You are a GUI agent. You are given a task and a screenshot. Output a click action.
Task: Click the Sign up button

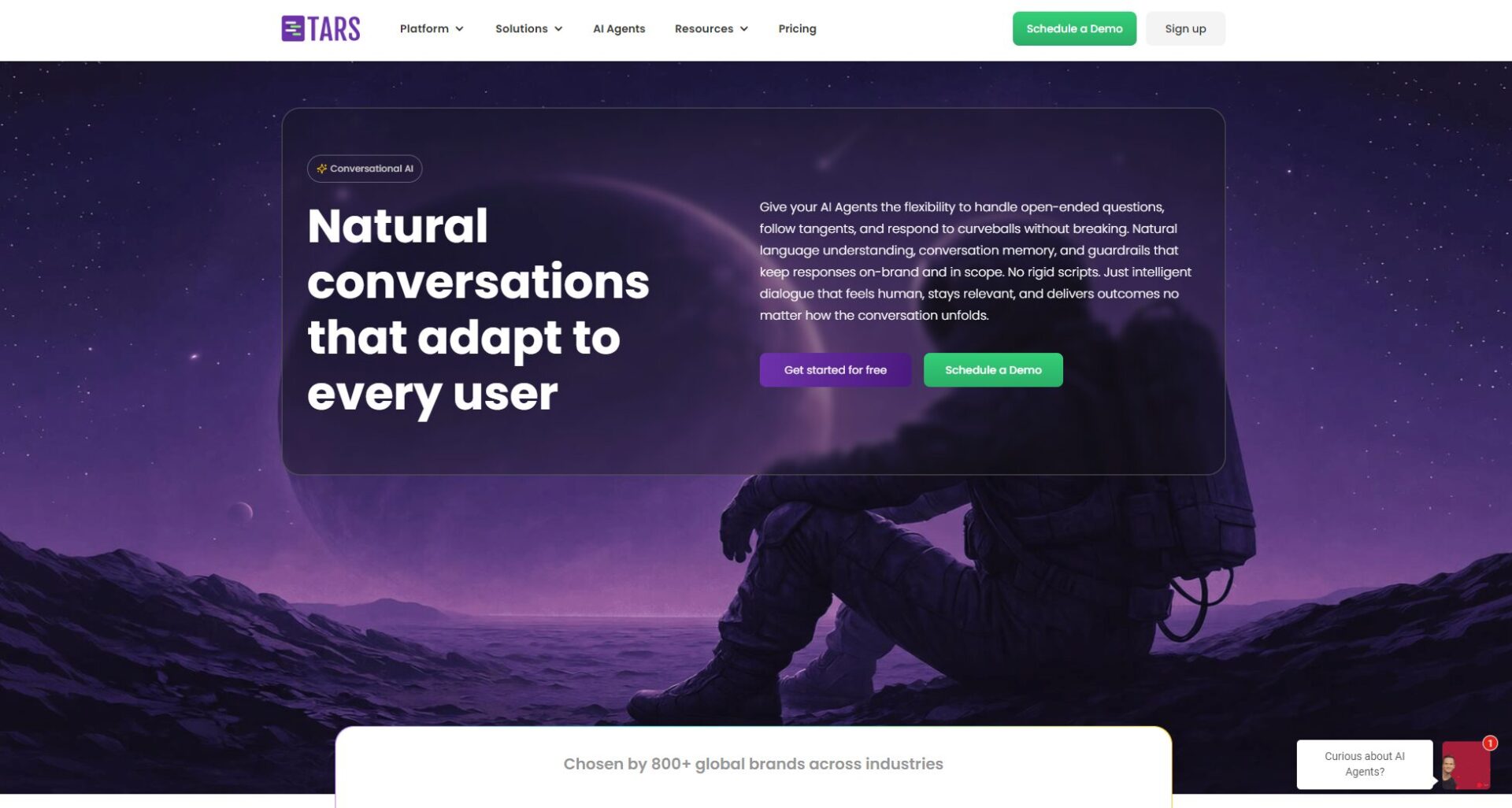pyautogui.click(x=1185, y=28)
